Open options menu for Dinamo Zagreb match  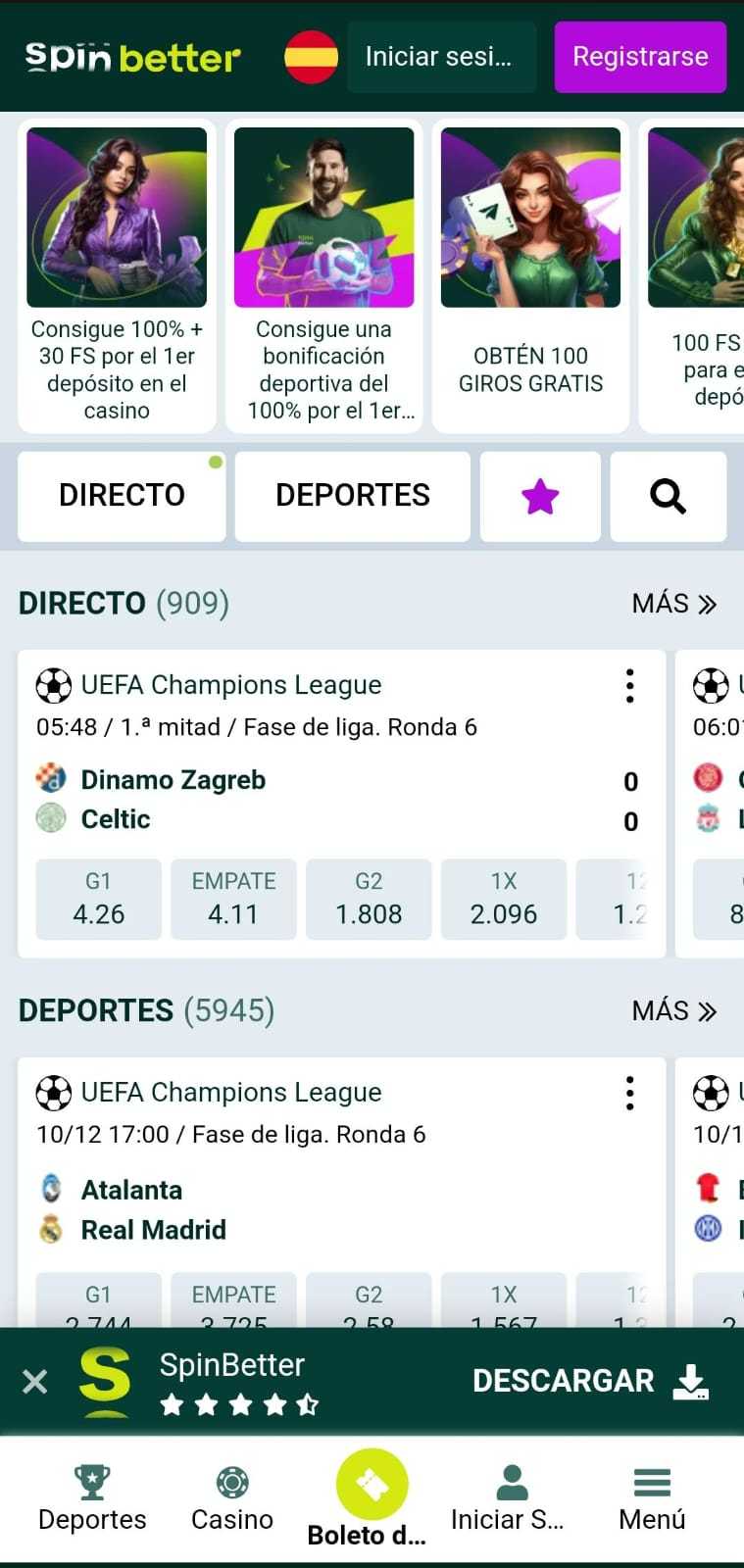(630, 686)
